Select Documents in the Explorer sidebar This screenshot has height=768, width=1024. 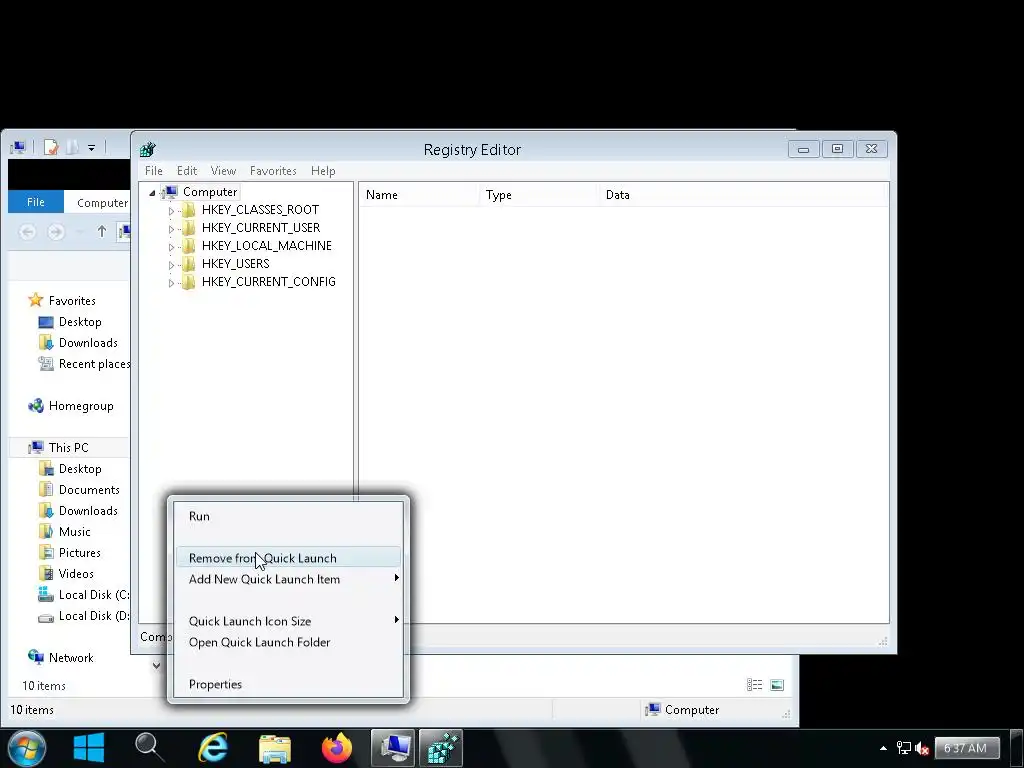tap(79, 490)
